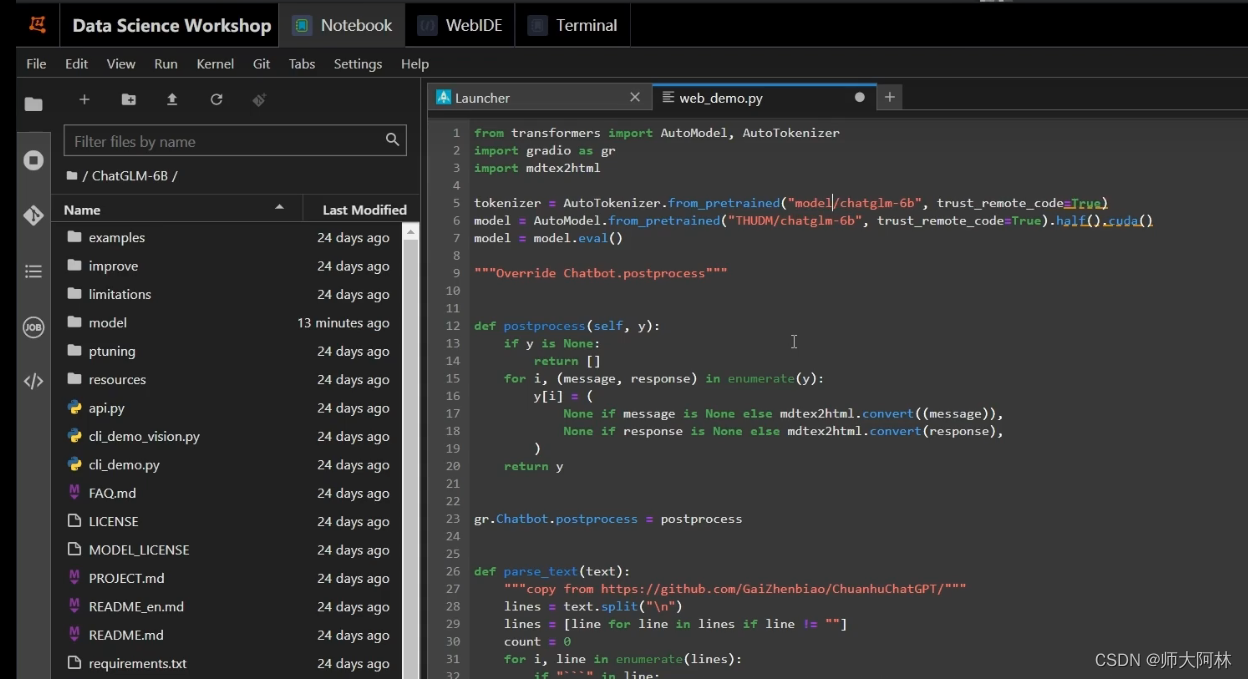Click the new launcher plus icon
Screen dimensions: 1248x679
coord(84,99)
